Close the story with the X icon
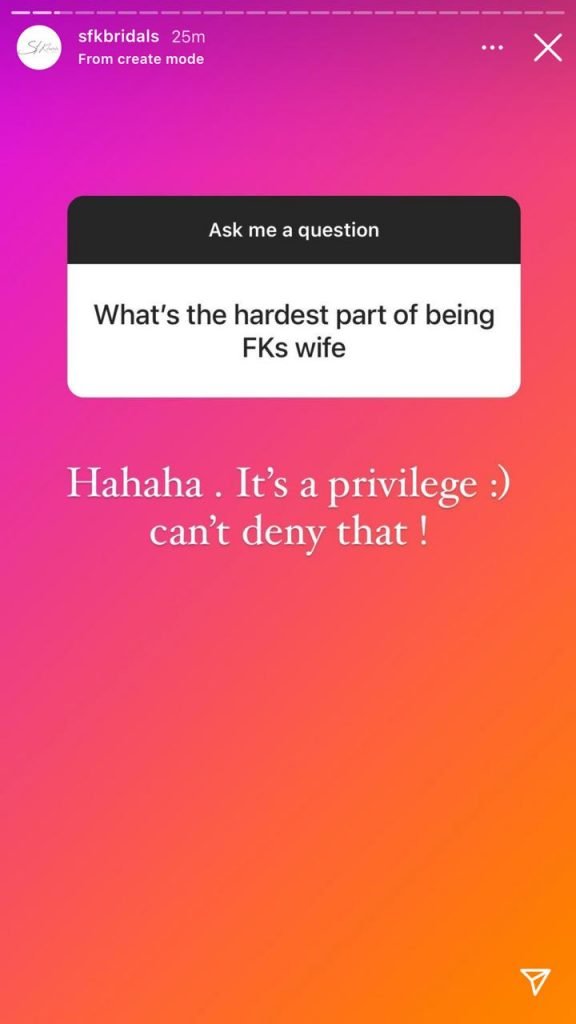This screenshot has height=1024, width=576. click(x=547, y=48)
